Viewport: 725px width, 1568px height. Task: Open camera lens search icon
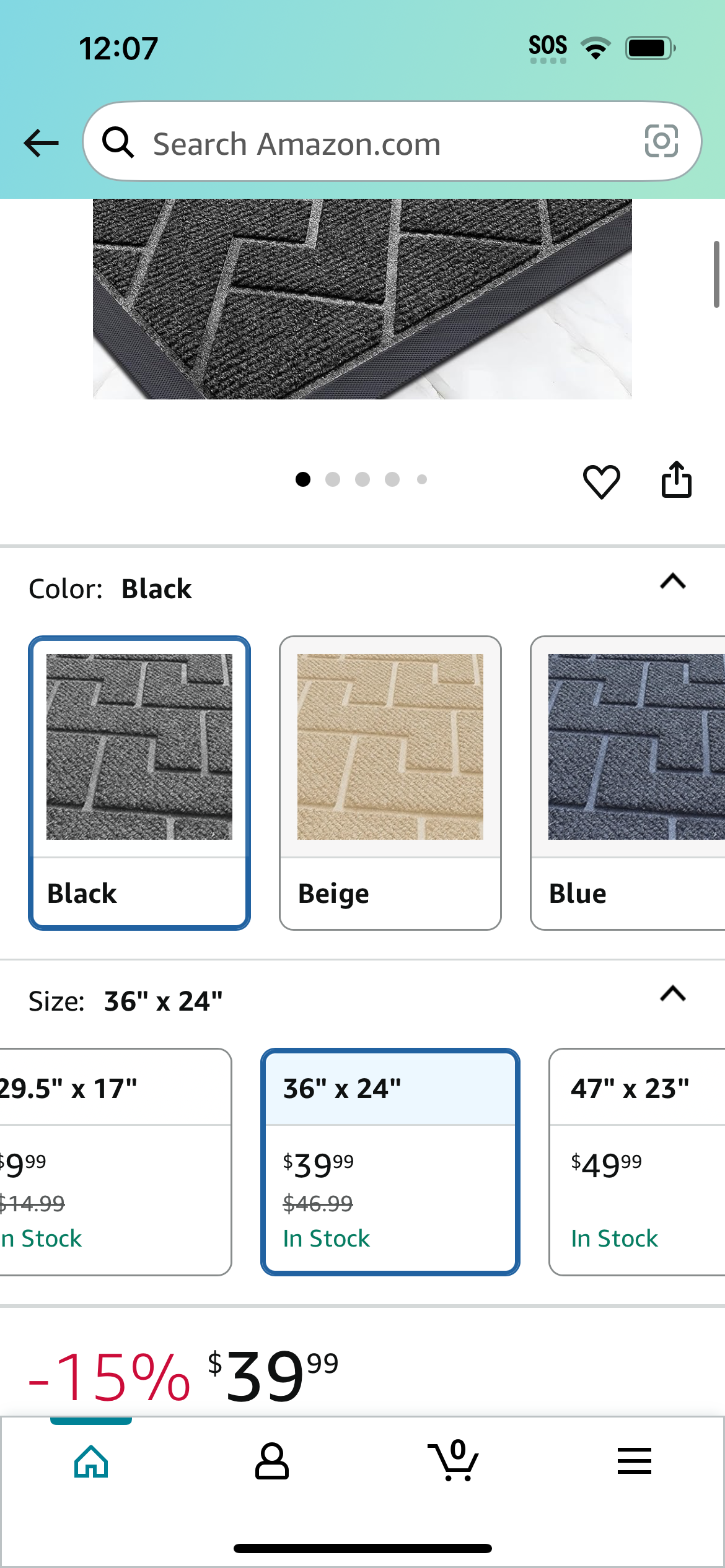[x=661, y=141]
